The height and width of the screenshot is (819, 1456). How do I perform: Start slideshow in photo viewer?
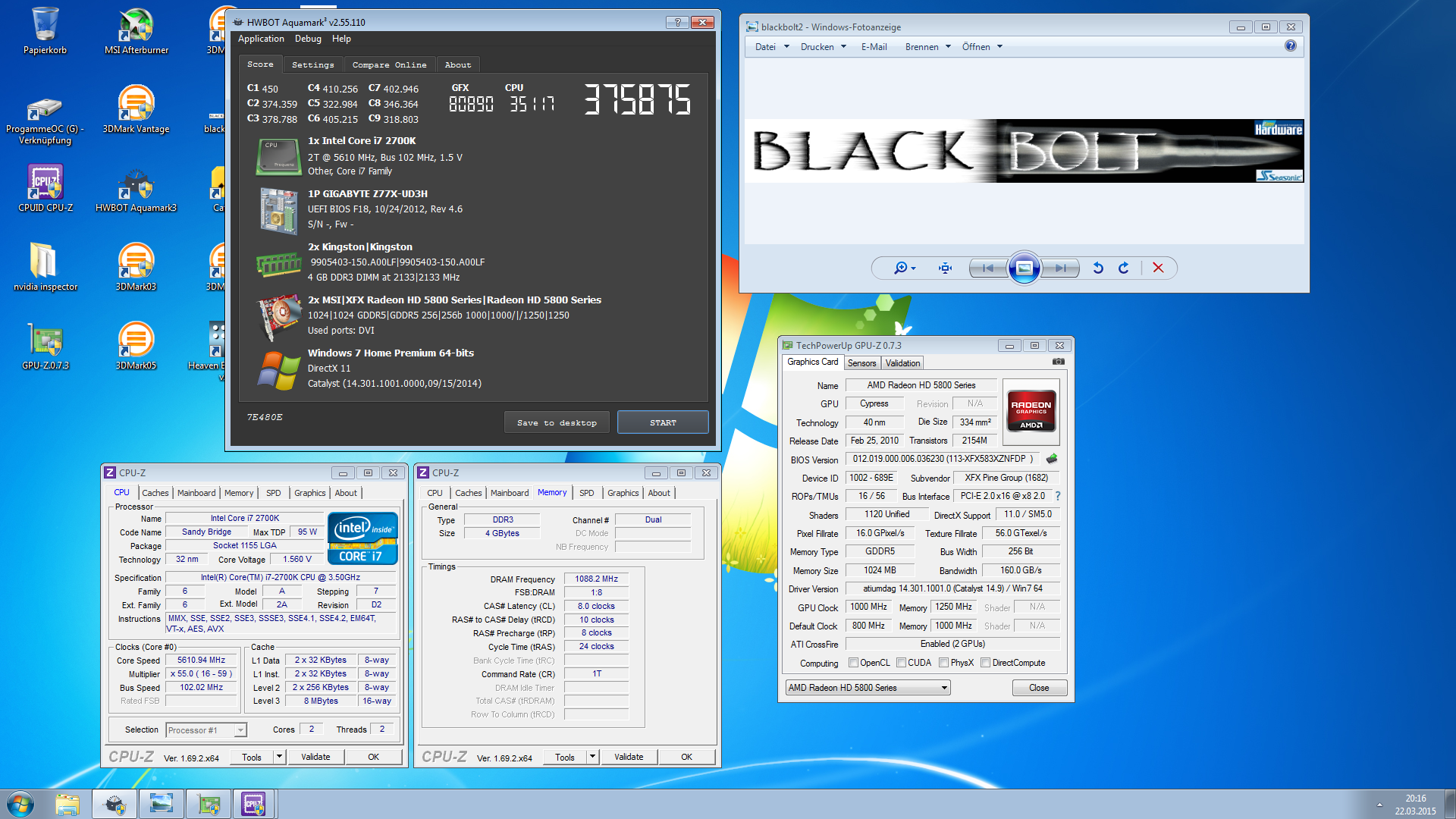[1024, 268]
